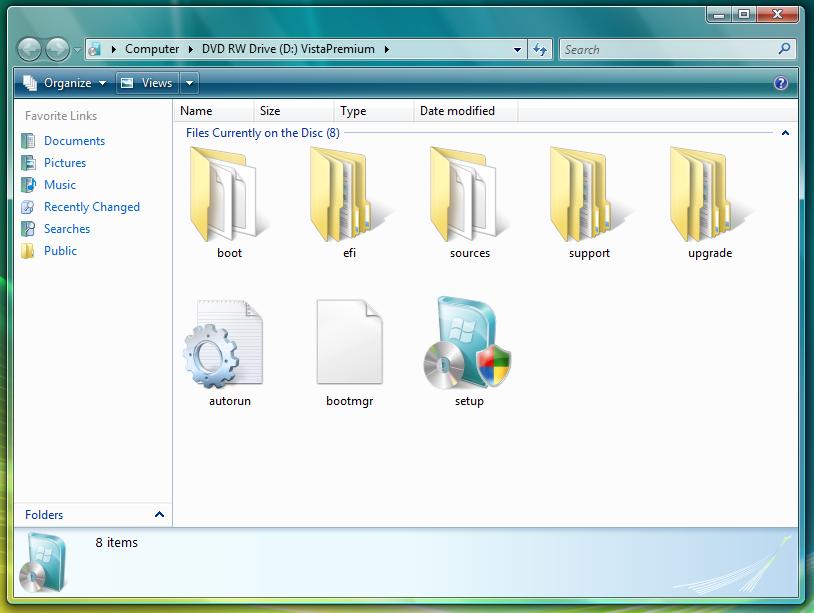Click the Pictures icon in Favorite Links
Image resolution: width=814 pixels, height=613 pixels.
(28, 163)
